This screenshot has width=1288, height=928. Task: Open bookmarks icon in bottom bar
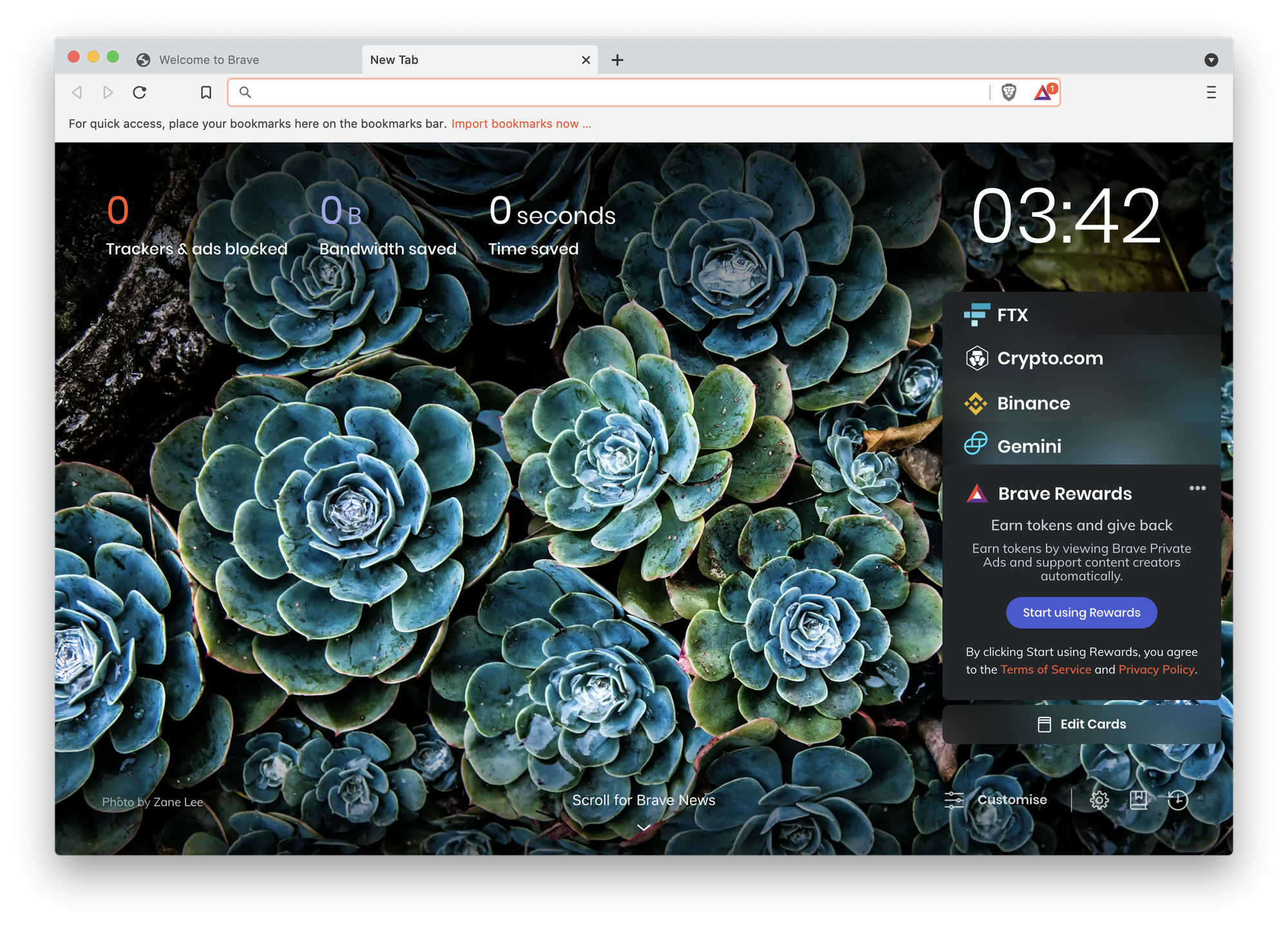pyautogui.click(x=1139, y=800)
